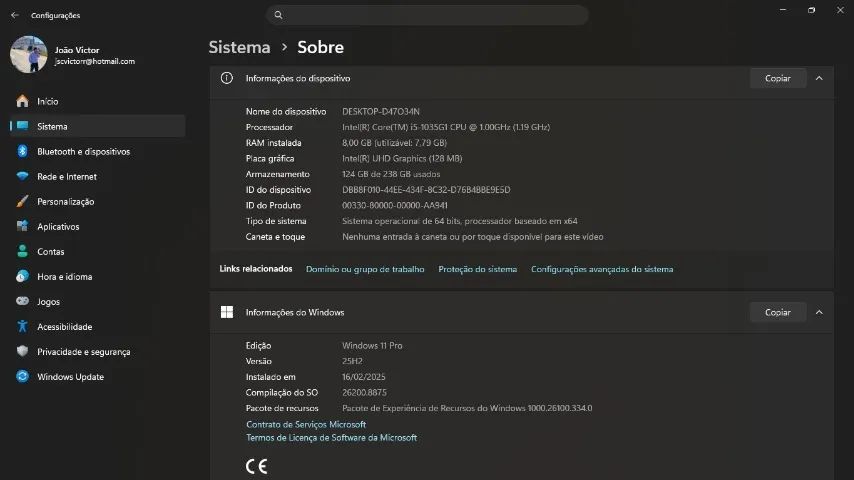Click the 8,00 GB RAM value
Image resolution: width=854 pixels, height=480 pixels.
point(394,143)
